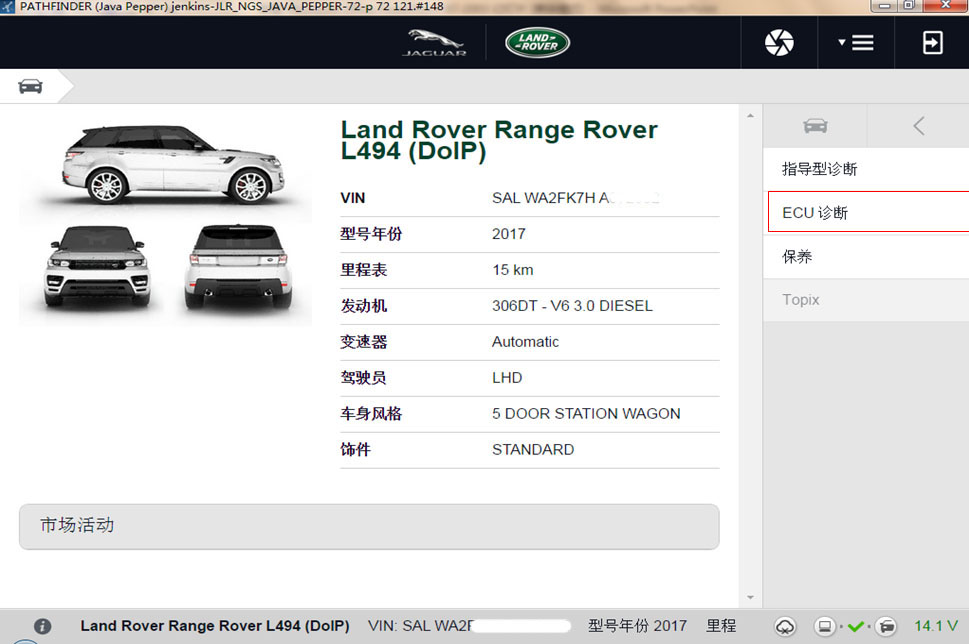Select body style 5 DOOR STATION WAGON

[586, 413]
